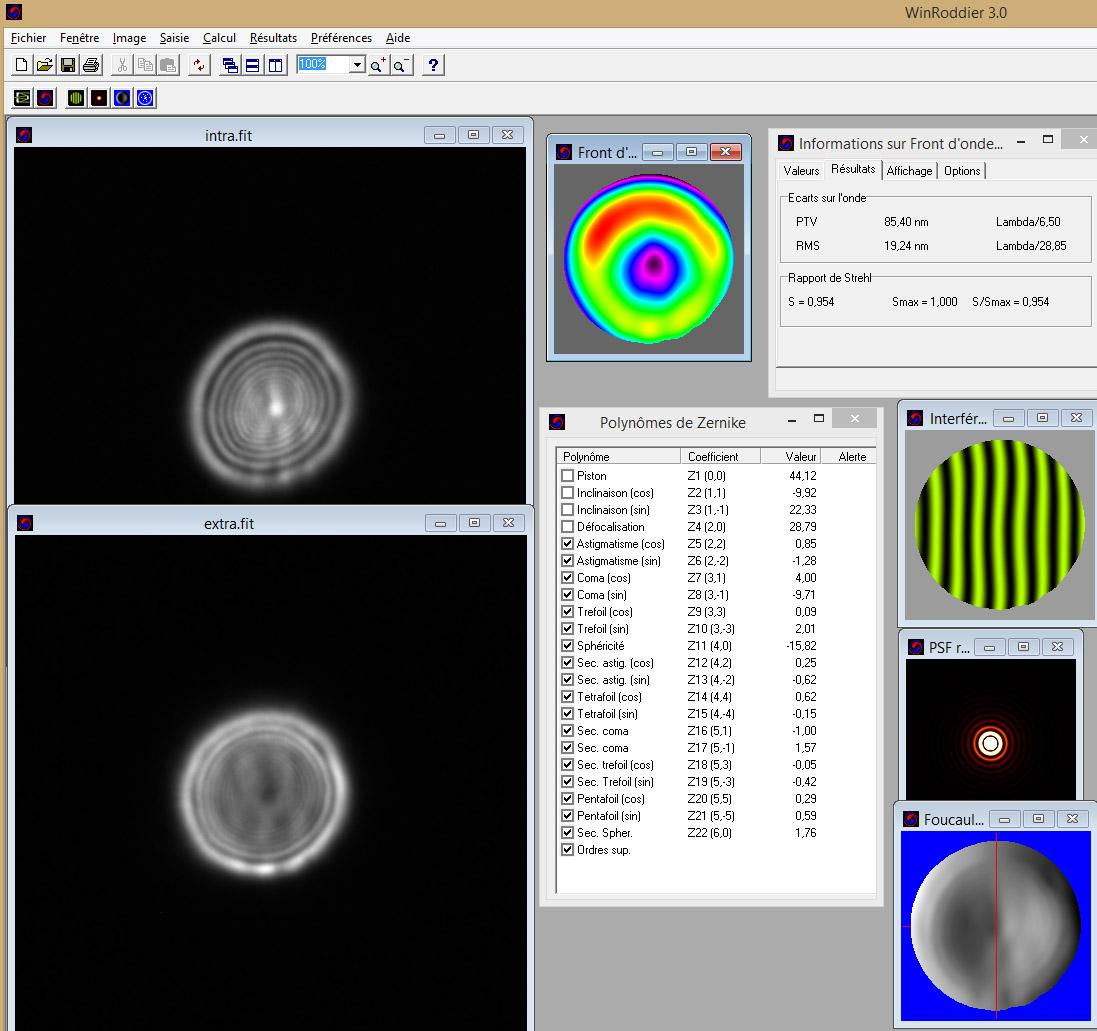Open the 100% zoom dropdown arrow
The image size is (1097, 1031).
pos(357,65)
